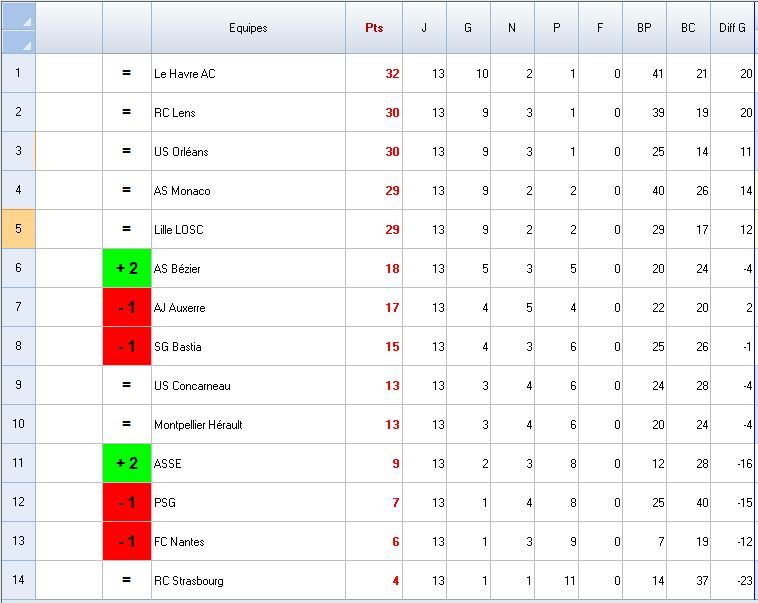The height and width of the screenshot is (603, 758).
Task: Click the BC column header
Action: [688, 28]
